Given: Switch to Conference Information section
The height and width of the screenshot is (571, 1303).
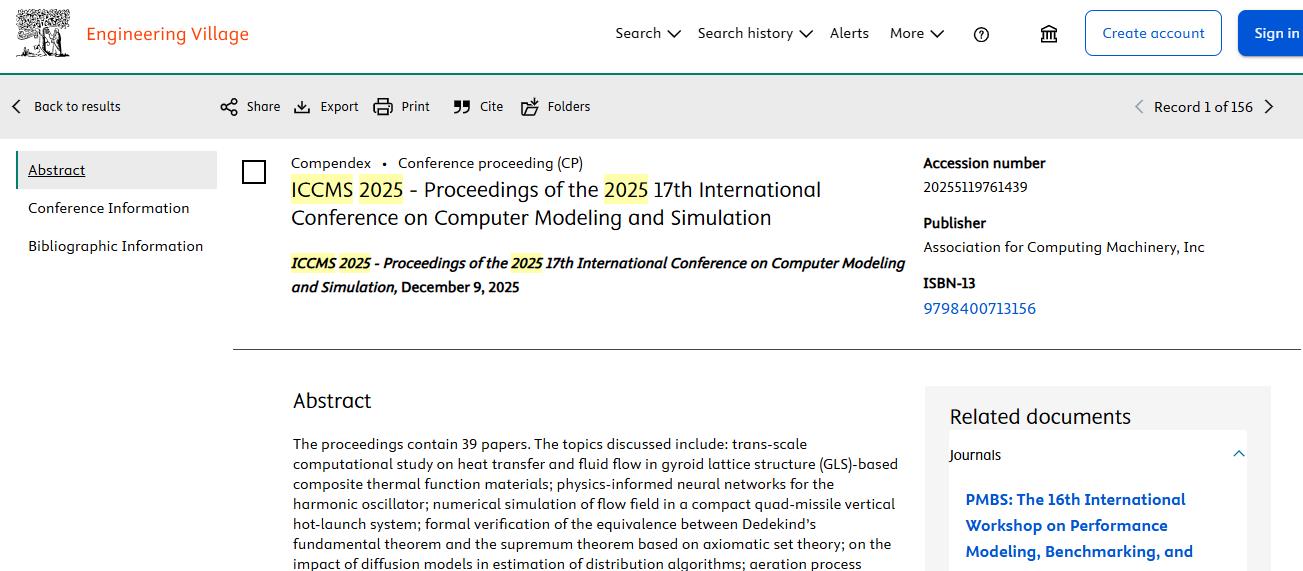Looking at the screenshot, I should (x=109, y=208).
